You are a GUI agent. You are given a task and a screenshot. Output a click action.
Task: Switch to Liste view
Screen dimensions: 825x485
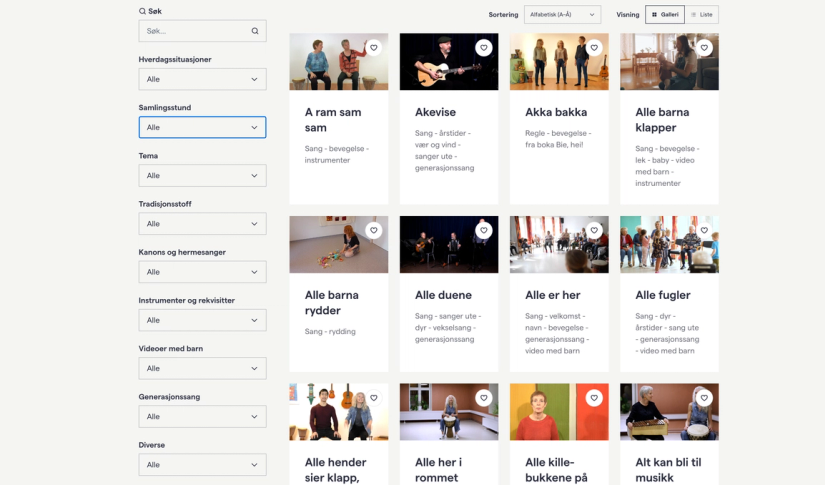coord(702,15)
